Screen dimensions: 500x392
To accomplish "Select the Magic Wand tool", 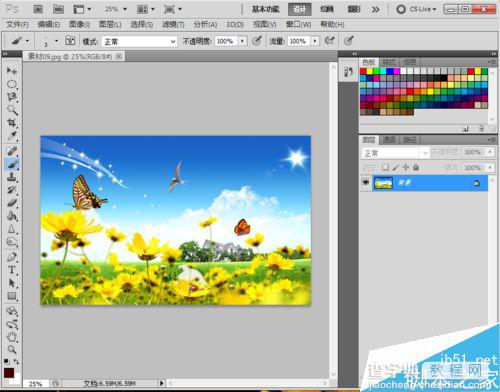I will (12, 110).
